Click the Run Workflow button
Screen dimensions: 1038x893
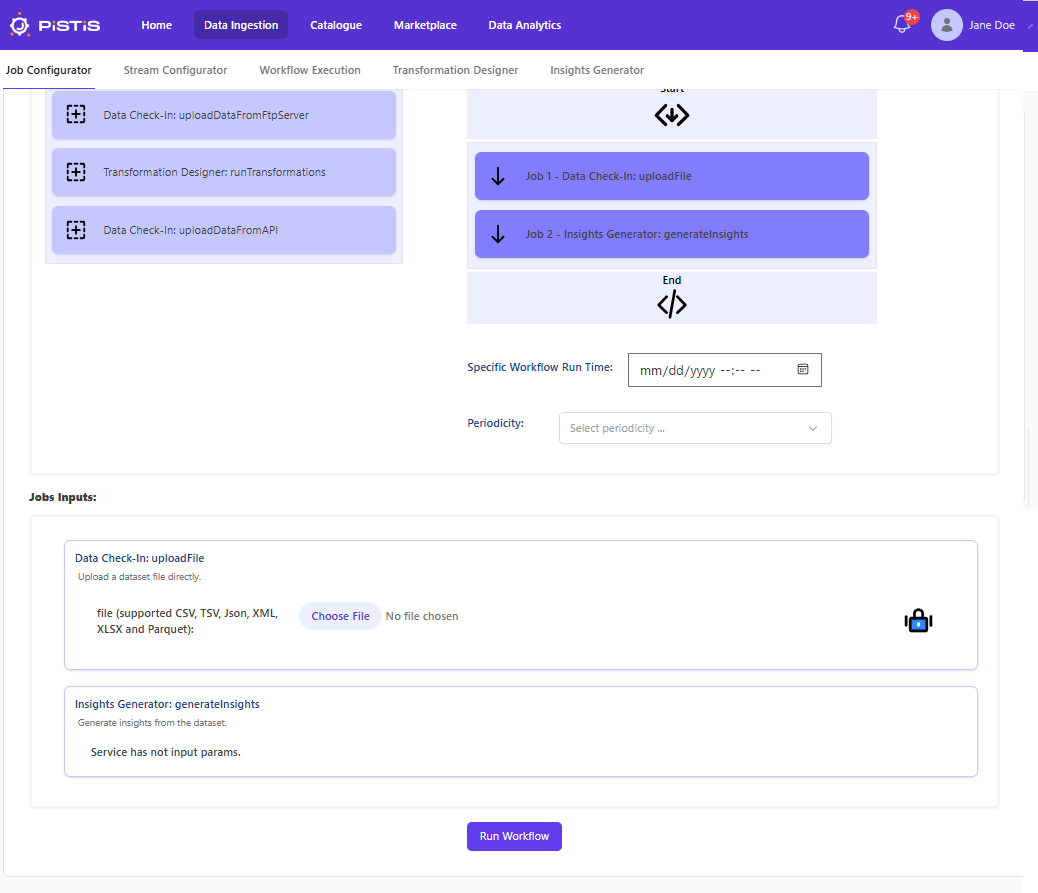[514, 836]
